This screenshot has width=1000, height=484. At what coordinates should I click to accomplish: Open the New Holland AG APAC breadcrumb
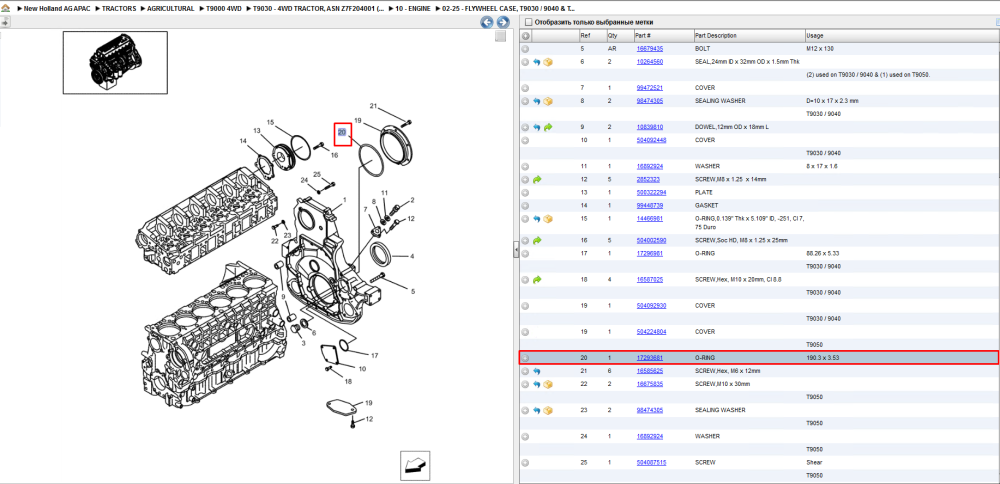58,9
